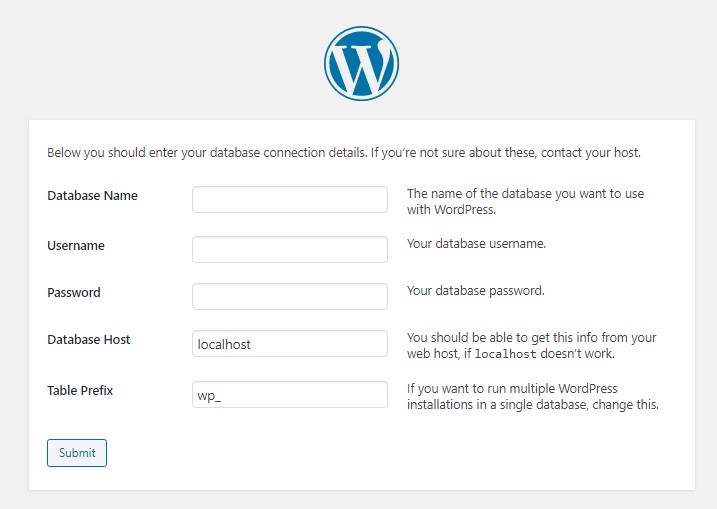Edit the Database Host field containing localhost
Image resolution: width=717 pixels, height=509 pixels.
pos(290,343)
